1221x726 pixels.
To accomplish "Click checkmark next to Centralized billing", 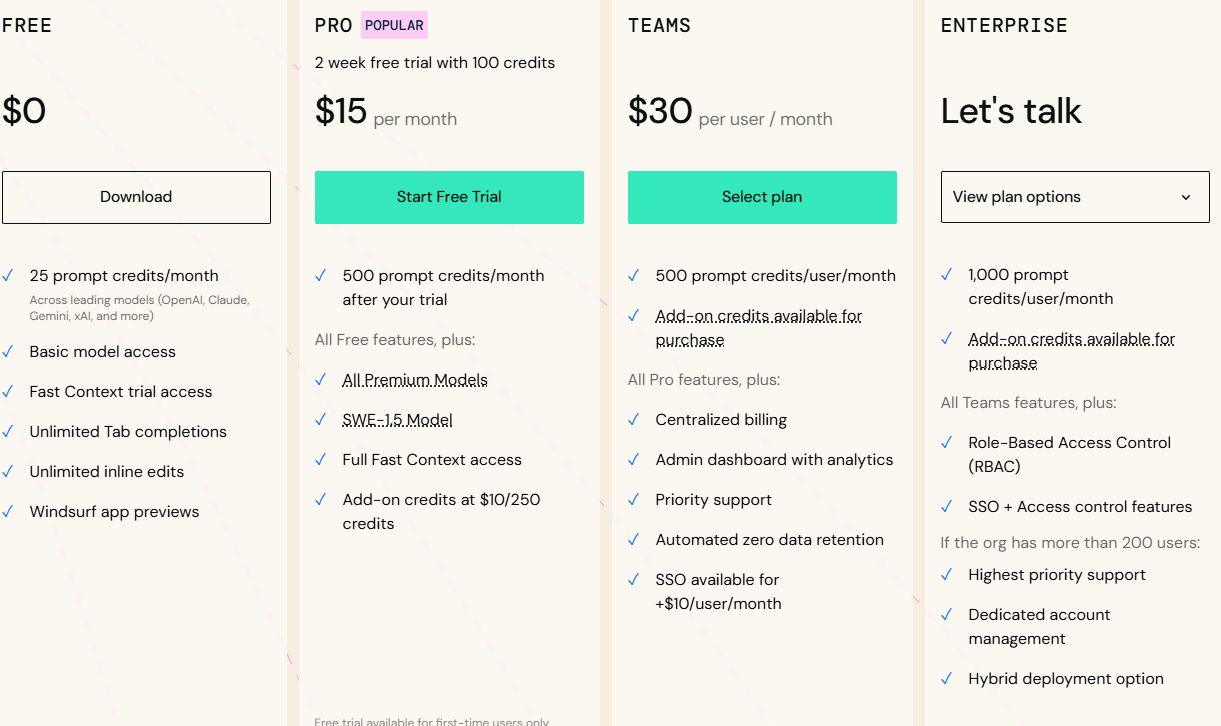I will (x=634, y=420).
